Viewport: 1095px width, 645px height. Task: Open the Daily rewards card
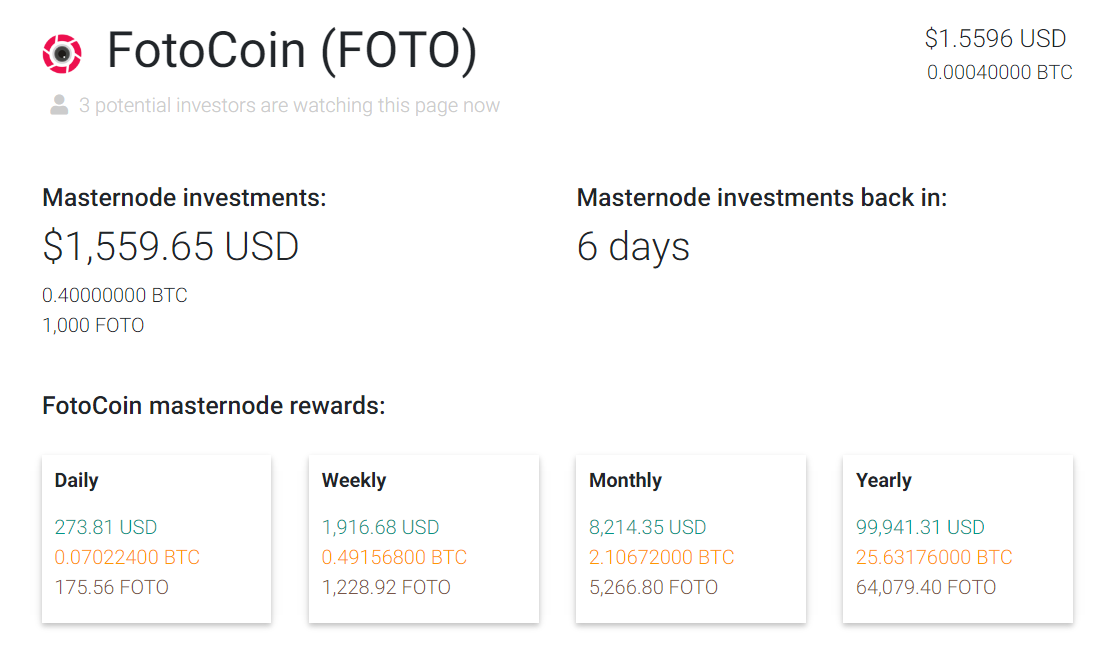156,539
